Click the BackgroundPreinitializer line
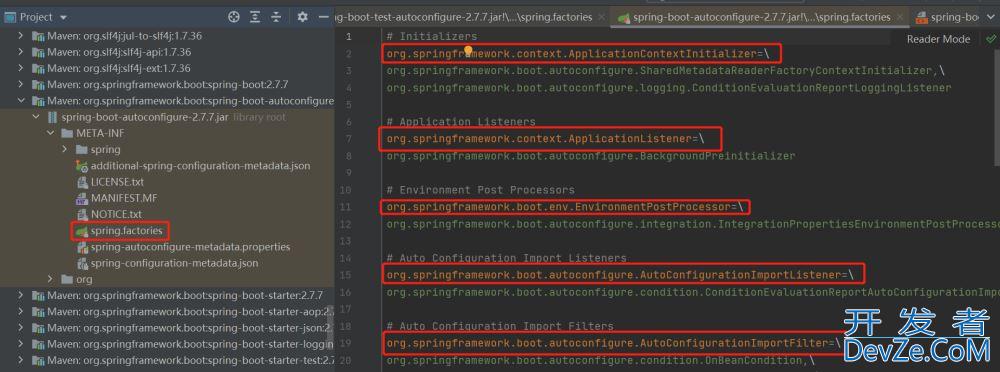 [x=591, y=156]
